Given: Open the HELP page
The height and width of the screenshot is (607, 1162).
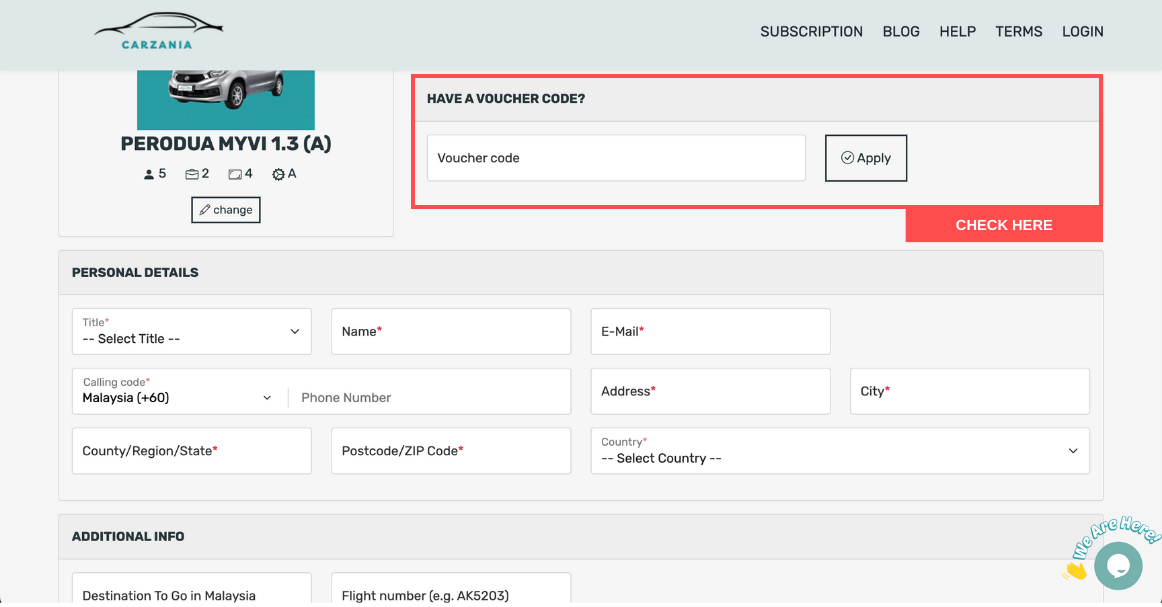Looking at the screenshot, I should (x=957, y=31).
